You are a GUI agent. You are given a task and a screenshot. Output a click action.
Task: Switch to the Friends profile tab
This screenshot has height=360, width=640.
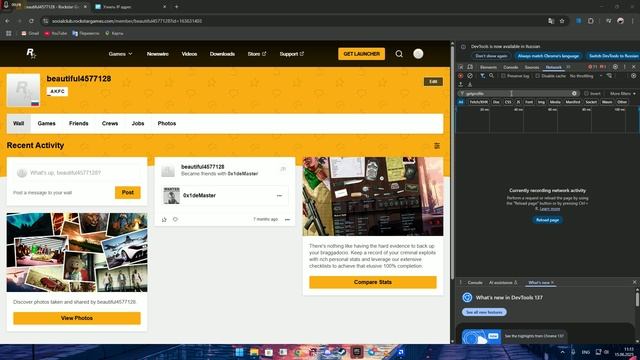click(x=79, y=123)
